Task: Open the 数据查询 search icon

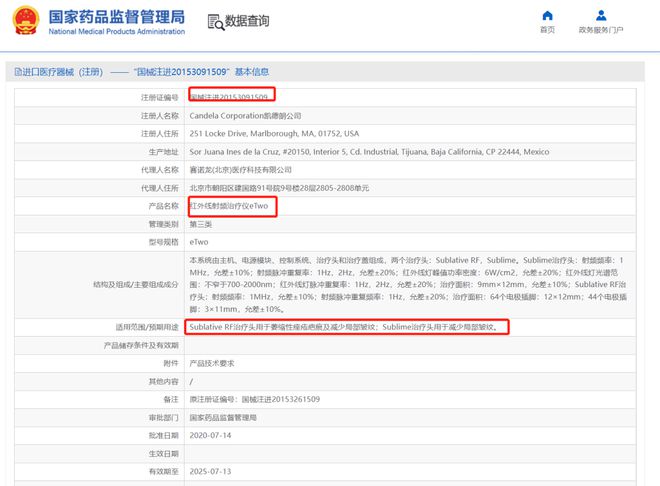Action: click(x=216, y=22)
